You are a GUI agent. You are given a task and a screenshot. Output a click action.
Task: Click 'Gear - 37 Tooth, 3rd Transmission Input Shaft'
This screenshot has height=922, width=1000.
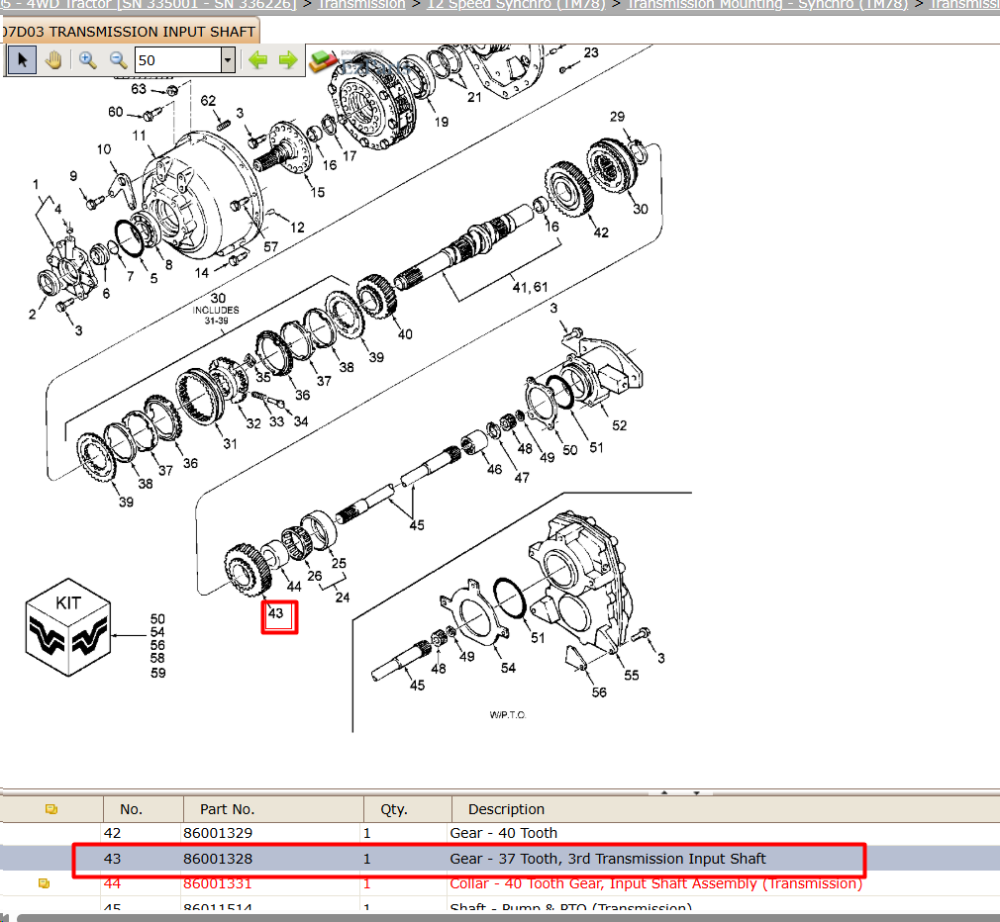coord(607,859)
